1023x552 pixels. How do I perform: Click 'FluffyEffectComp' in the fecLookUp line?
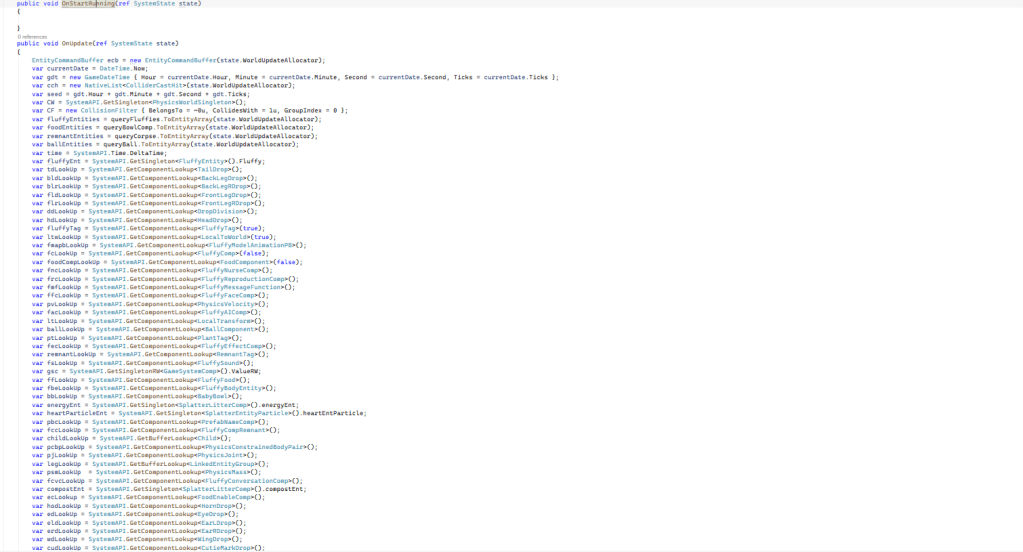point(232,346)
